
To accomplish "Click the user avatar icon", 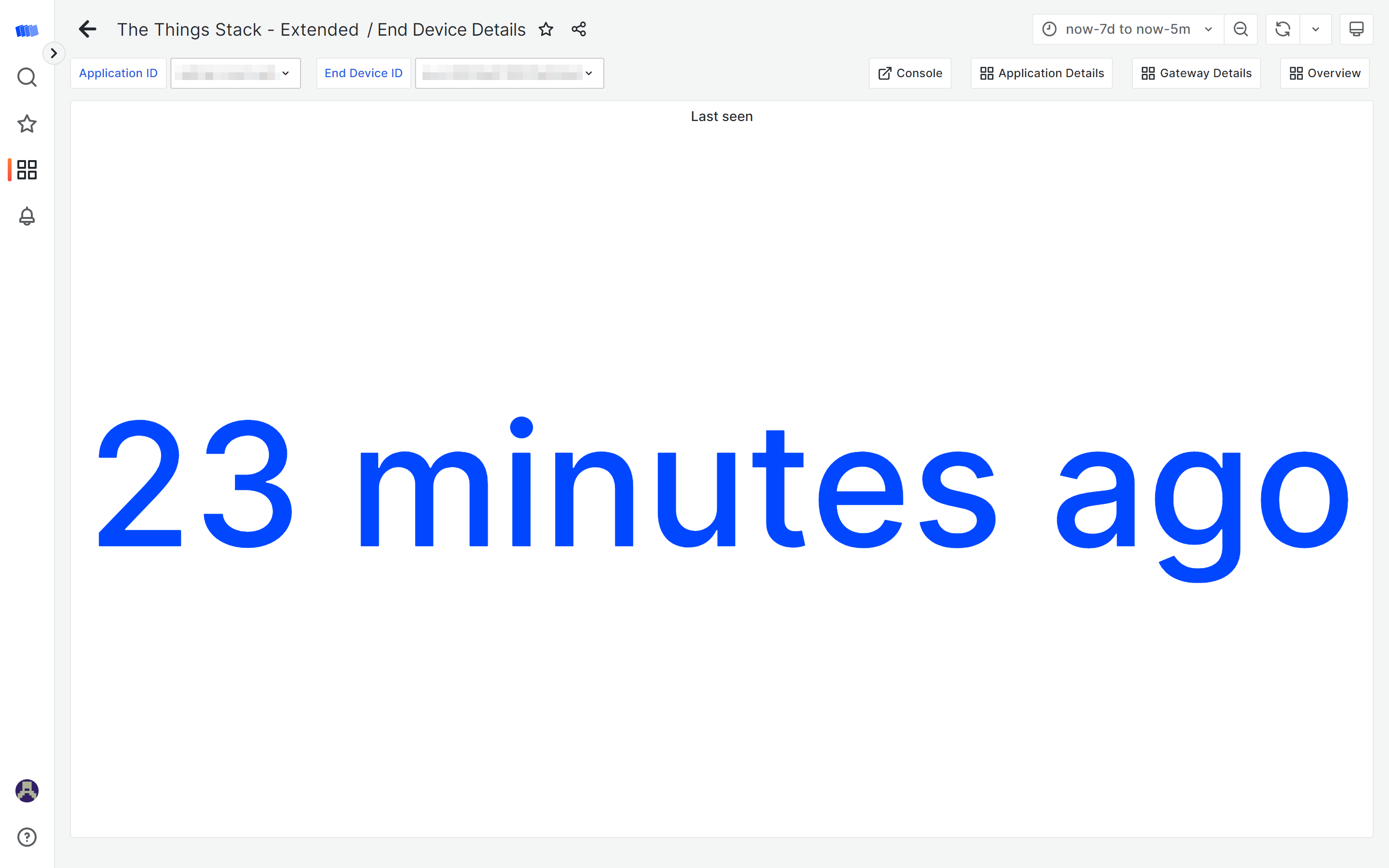I will point(27,790).
